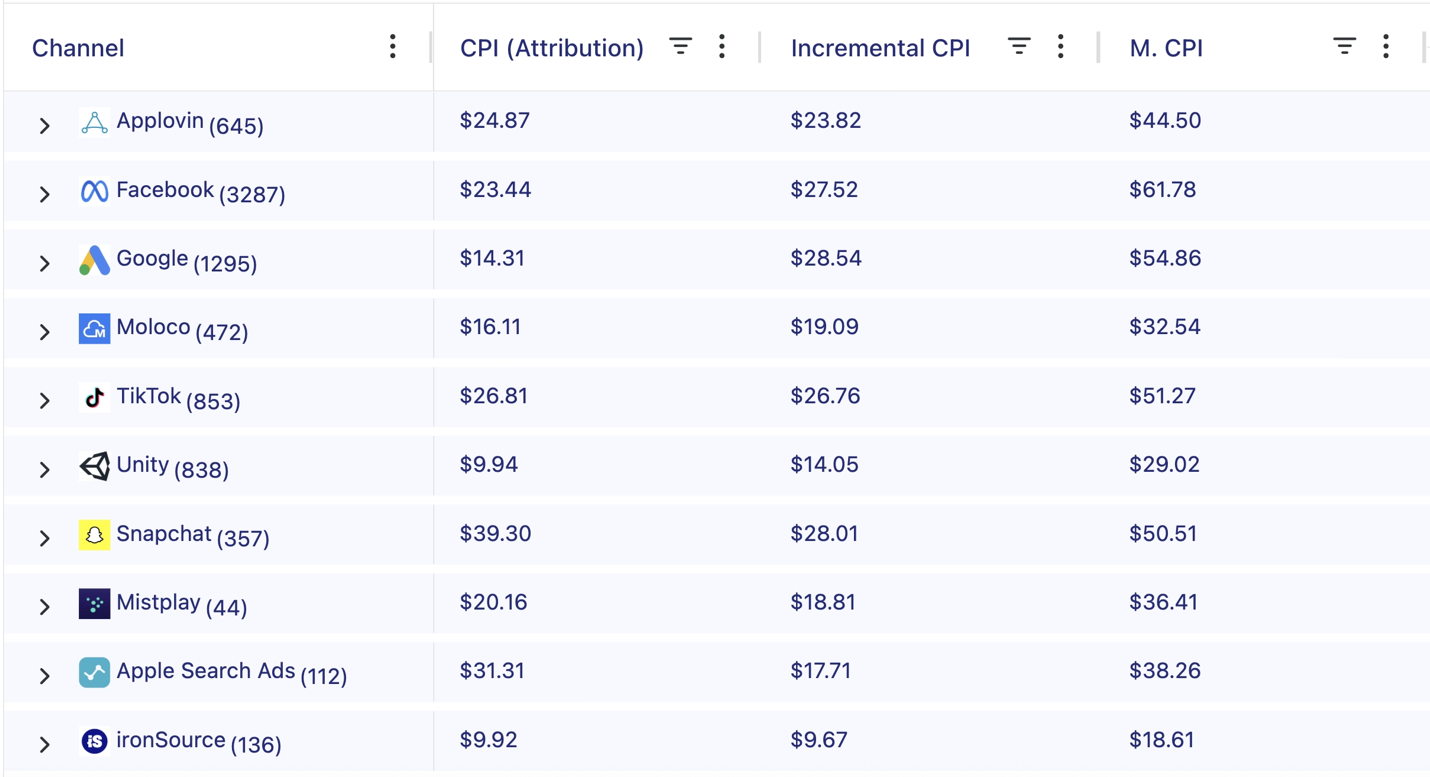Open filter for Incremental CPI column
1430x777 pixels.
click(x=1019, y=46)
